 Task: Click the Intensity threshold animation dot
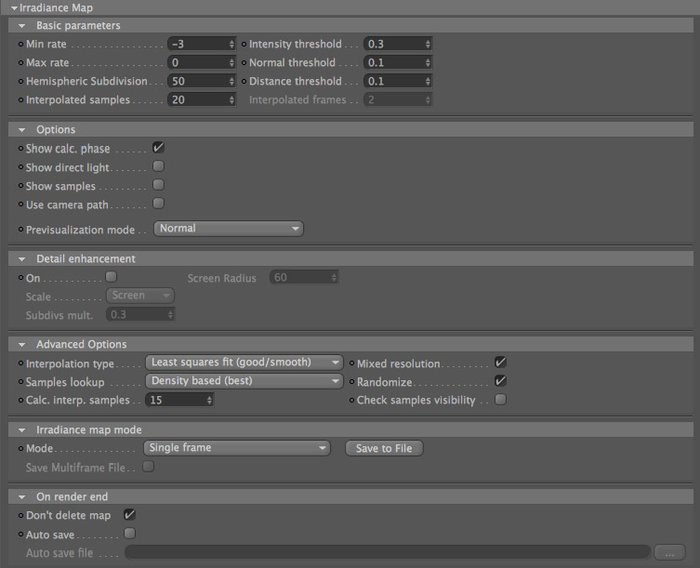tap(244, 44)
